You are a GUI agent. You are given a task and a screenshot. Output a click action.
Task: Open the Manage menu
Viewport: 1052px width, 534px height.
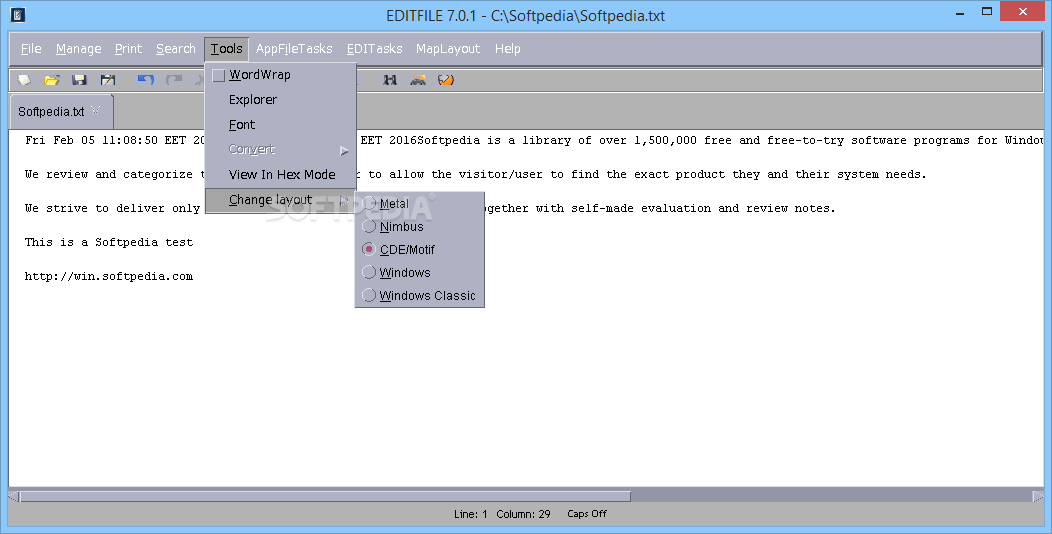point(78,48)
